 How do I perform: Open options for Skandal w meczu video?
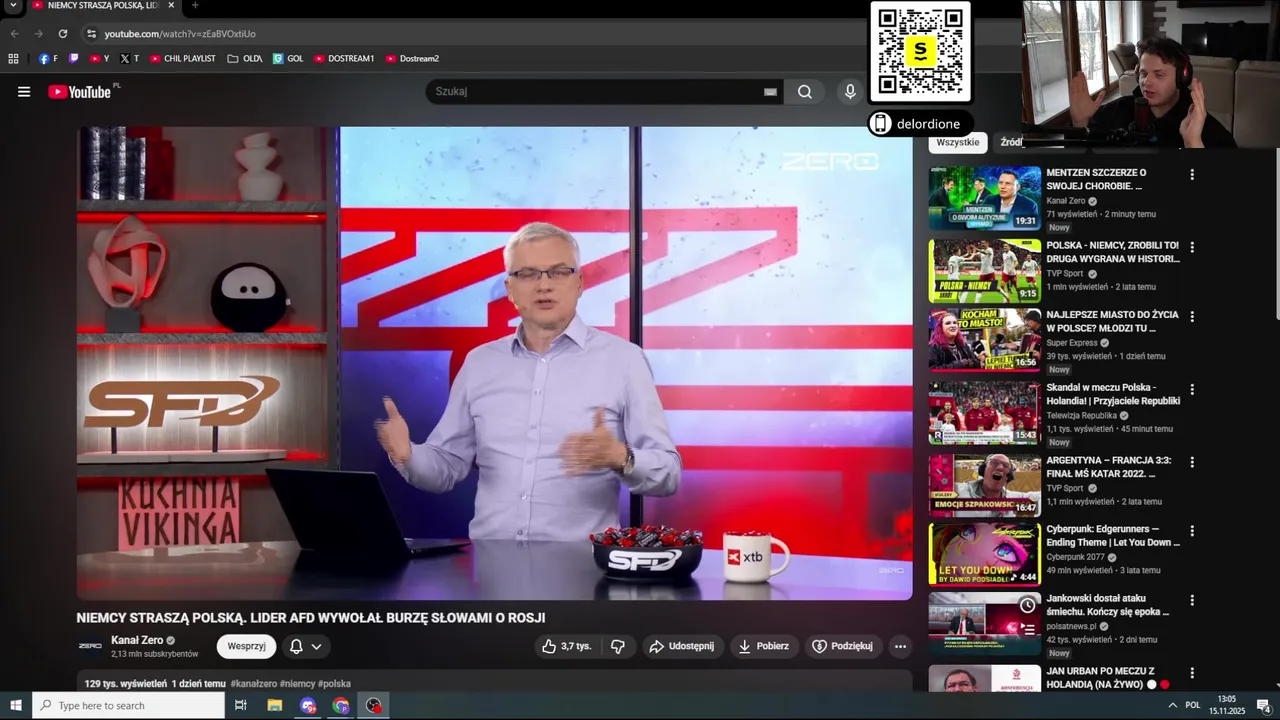[1191, 390]
